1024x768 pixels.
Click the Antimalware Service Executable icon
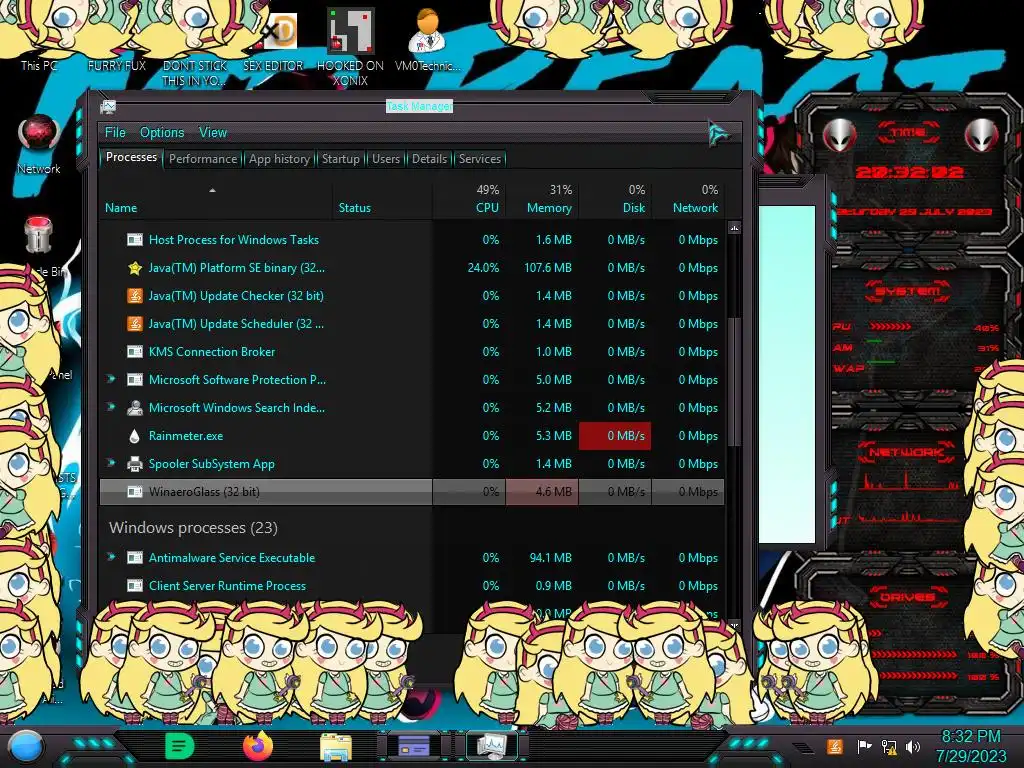(x=135, y=558)
